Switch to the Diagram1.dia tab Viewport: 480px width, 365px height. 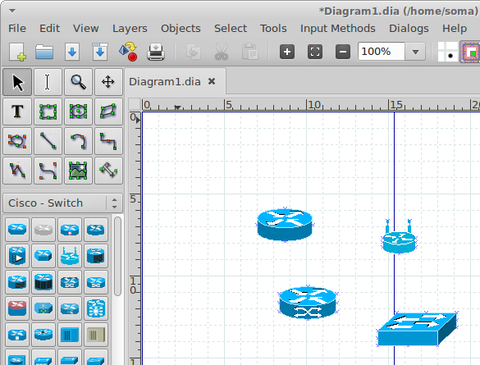point(165,82)
